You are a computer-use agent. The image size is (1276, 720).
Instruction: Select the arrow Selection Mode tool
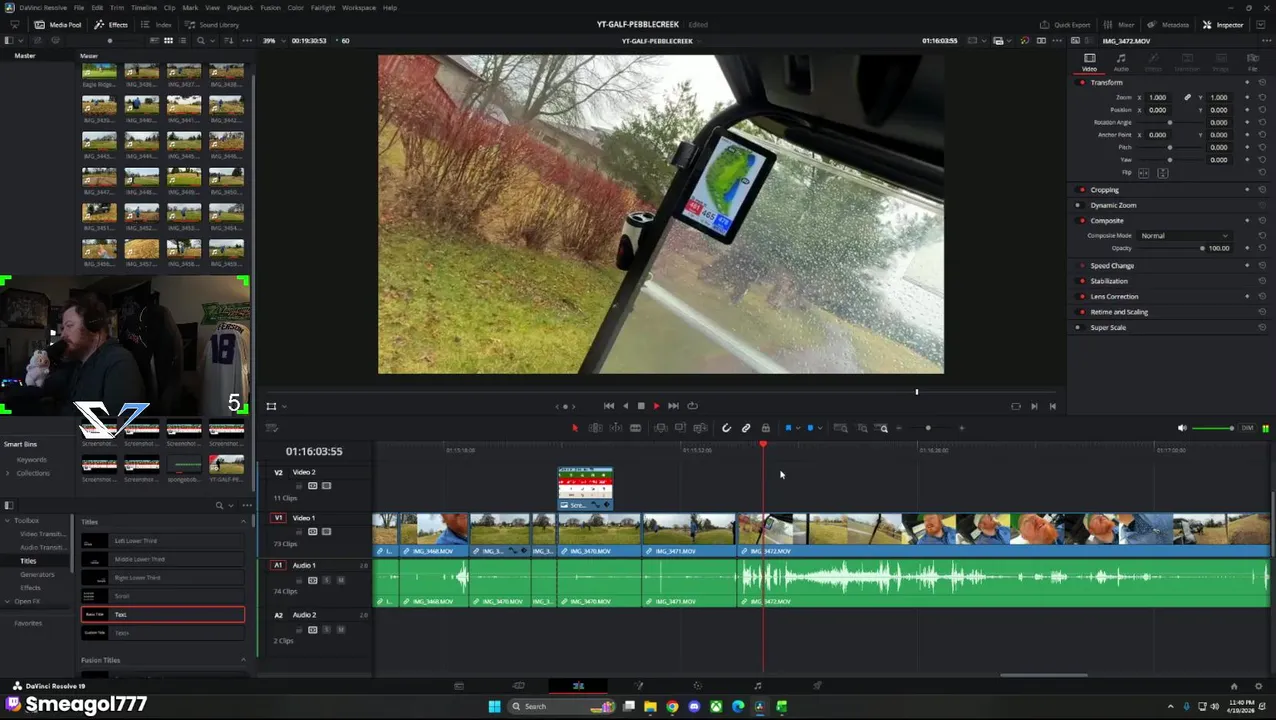(575, 428)
